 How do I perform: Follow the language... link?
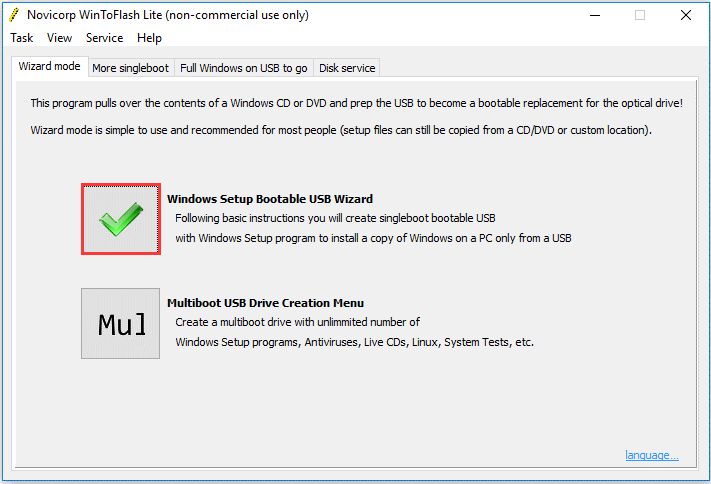[x=652, y=455]
